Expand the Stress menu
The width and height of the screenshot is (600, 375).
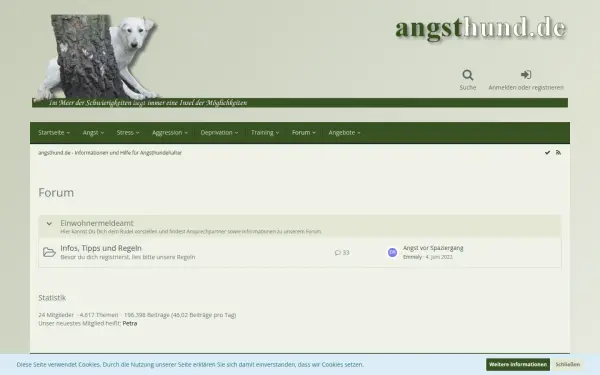128,133
